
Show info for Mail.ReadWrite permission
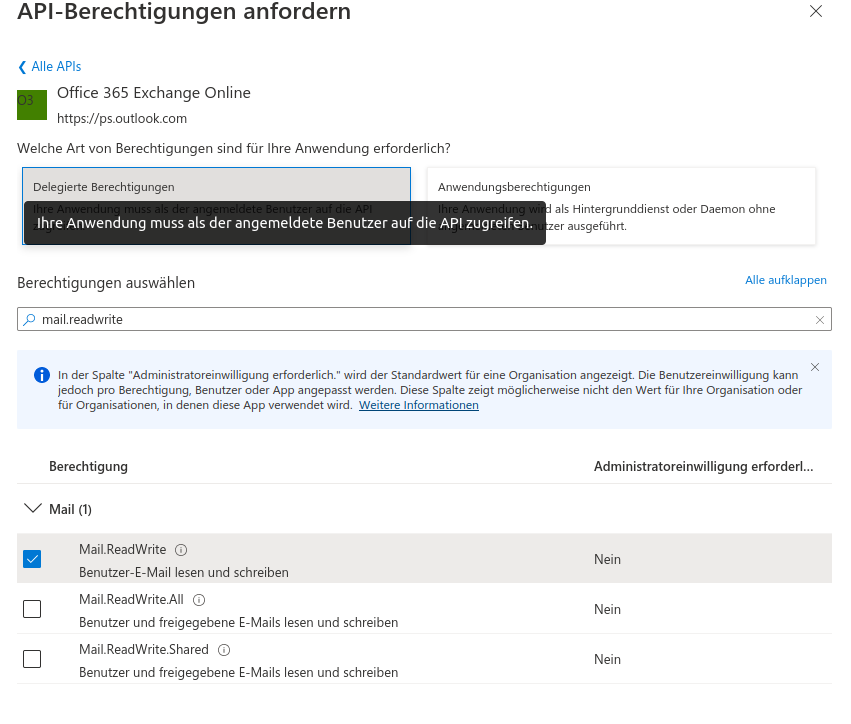pyautogui.click(x=181, y=550)
